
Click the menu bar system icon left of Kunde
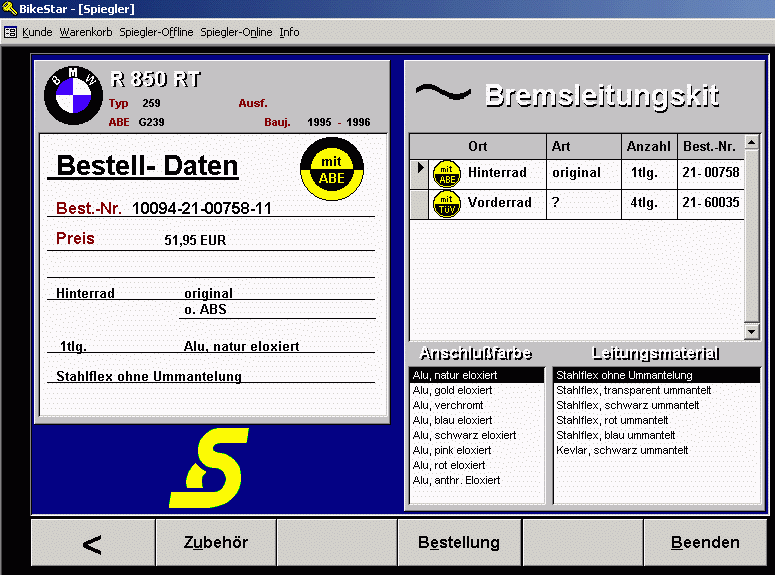tap(10, 32)
